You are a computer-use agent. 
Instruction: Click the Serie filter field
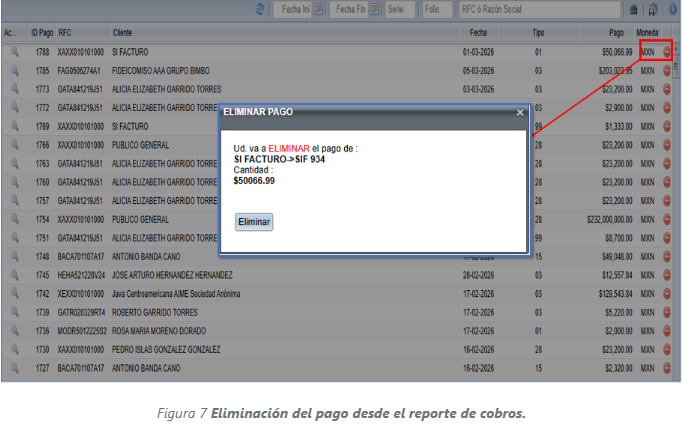pyautogui.click(x=399, y=9)
